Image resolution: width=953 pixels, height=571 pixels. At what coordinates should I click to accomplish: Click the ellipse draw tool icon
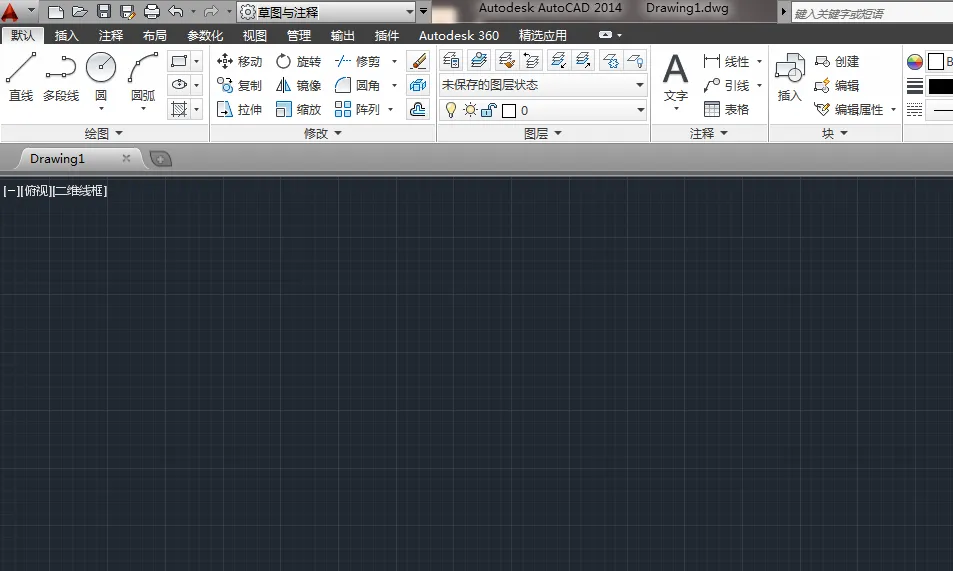[179, 85]
